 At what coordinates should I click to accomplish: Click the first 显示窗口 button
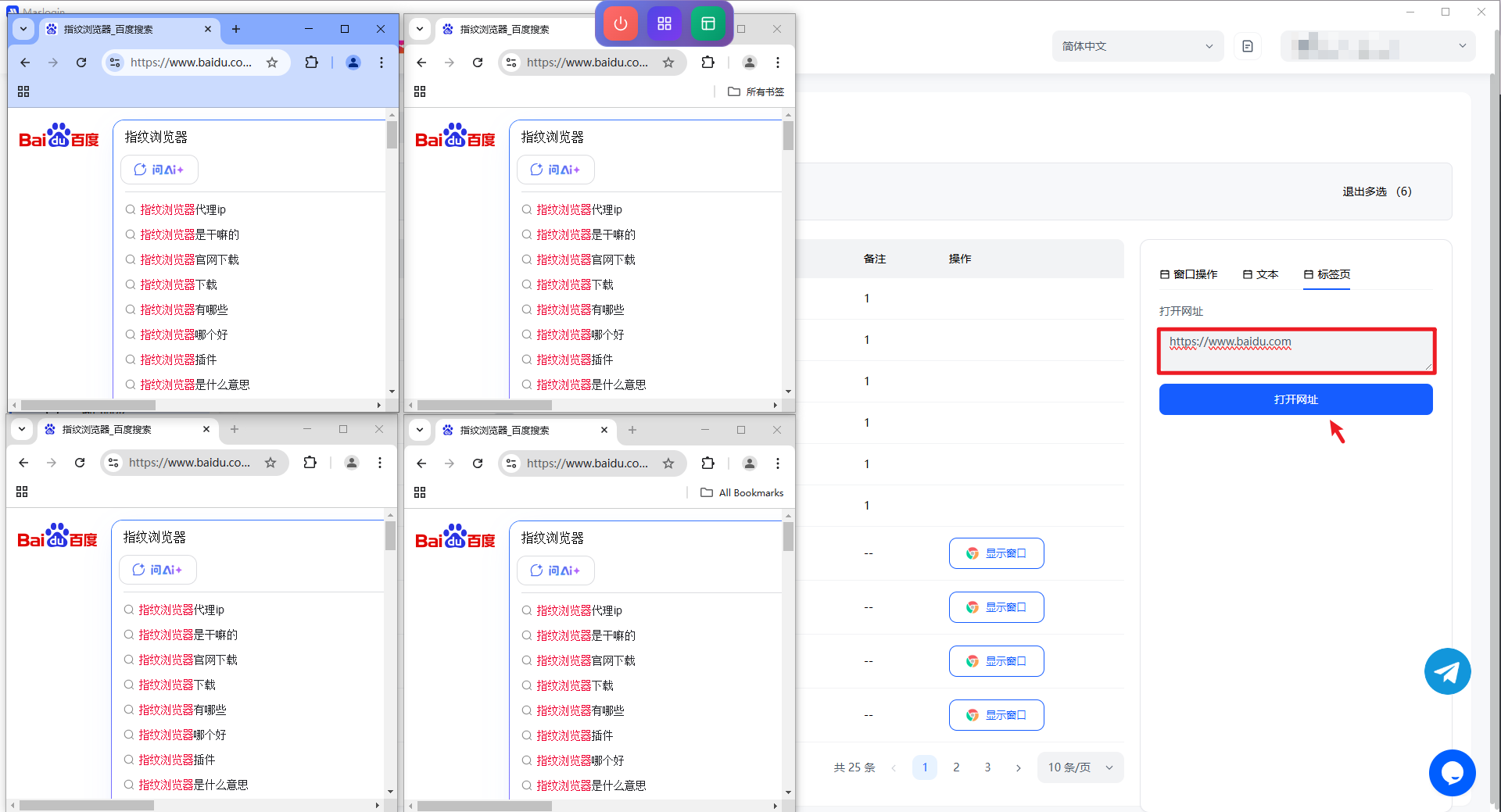[x=996, y=553]
